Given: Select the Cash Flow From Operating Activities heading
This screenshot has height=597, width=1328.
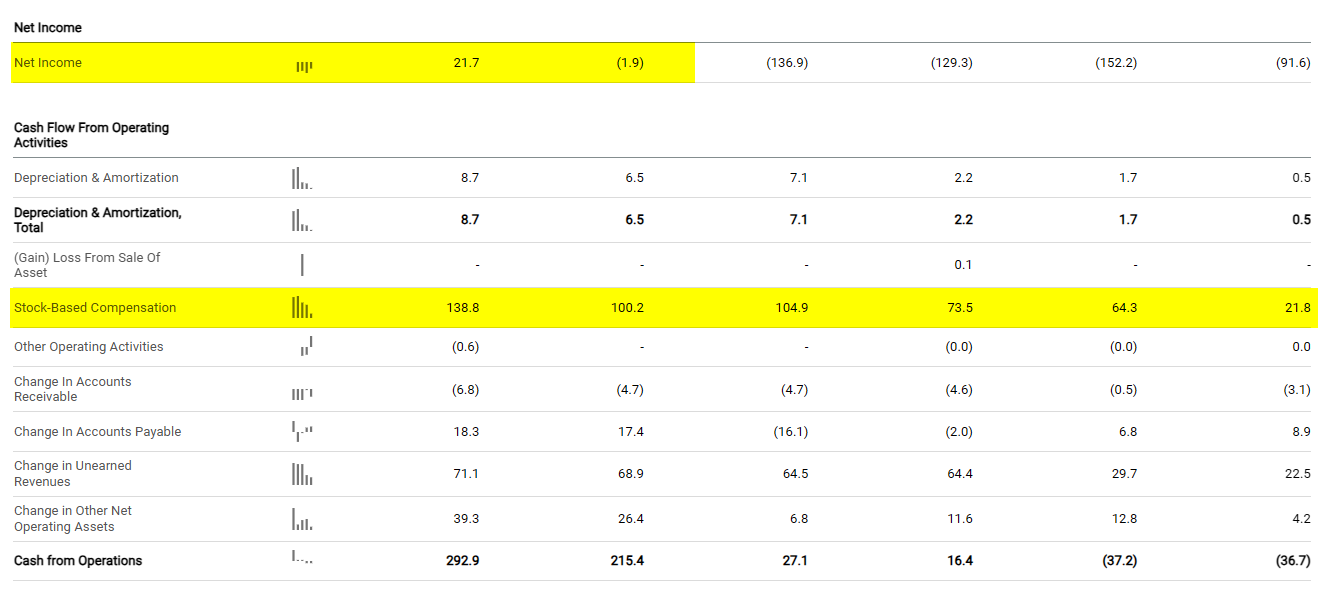Looking at the screenshot, I should pos(91,135).
